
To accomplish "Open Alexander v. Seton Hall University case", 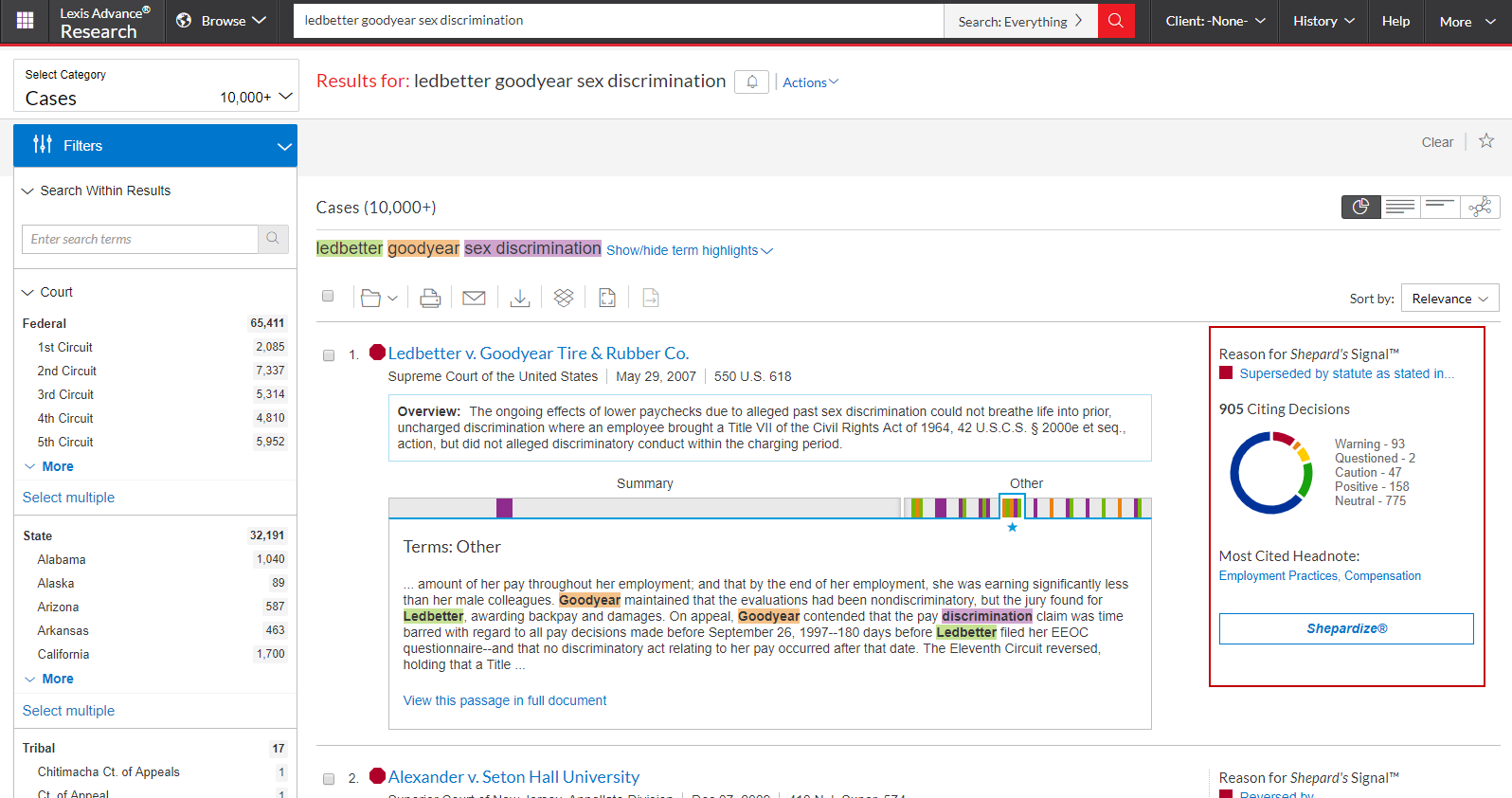I will coord(513,777).
